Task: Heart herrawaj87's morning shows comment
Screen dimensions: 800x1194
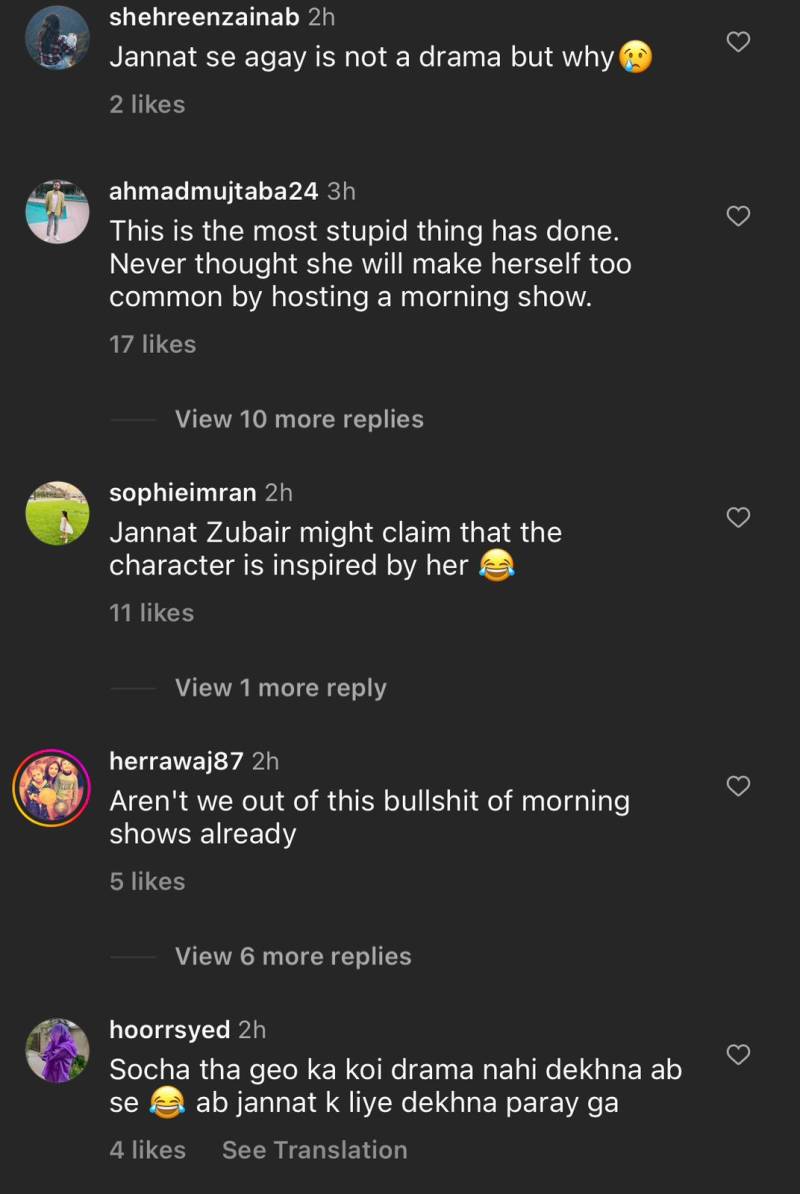Action: click(738, 786)
